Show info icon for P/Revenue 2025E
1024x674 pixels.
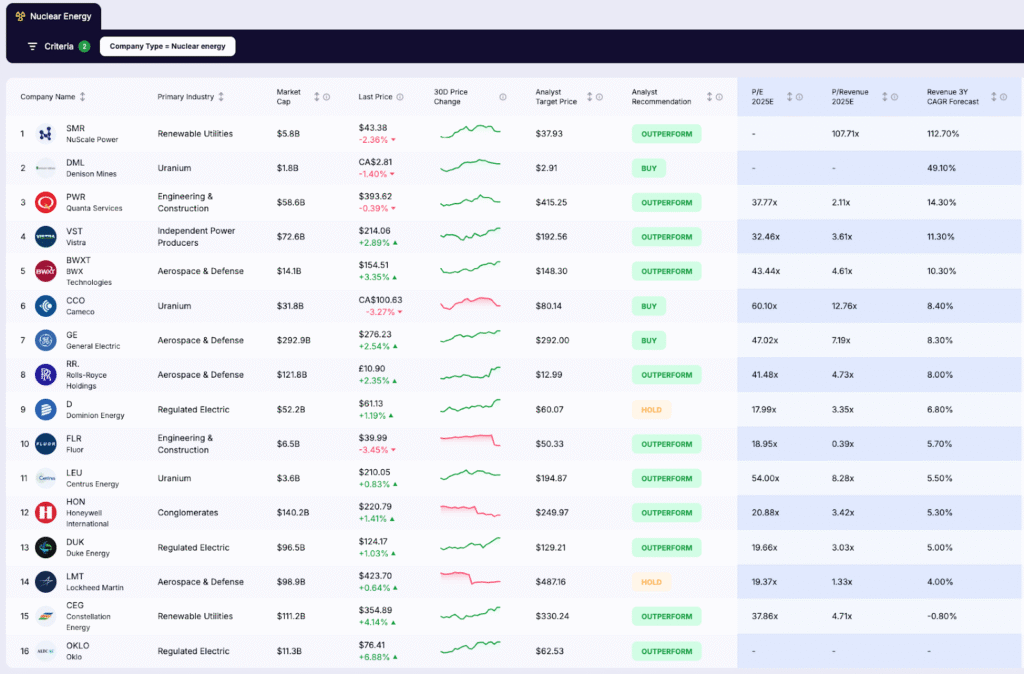click(894, 97)
